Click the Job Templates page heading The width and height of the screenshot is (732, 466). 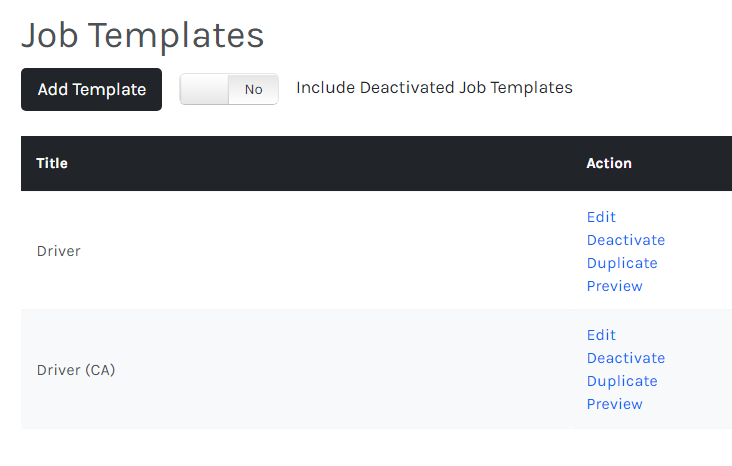(x=143, y=35)
